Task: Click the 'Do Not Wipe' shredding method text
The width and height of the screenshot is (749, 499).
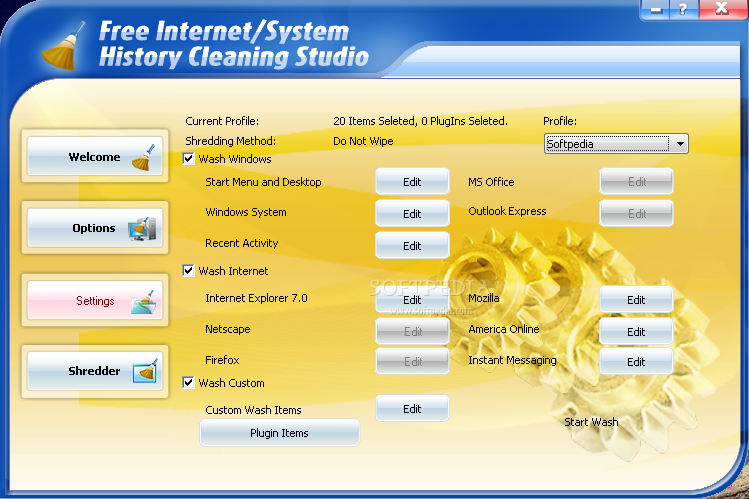Action: tap(363, 141)
